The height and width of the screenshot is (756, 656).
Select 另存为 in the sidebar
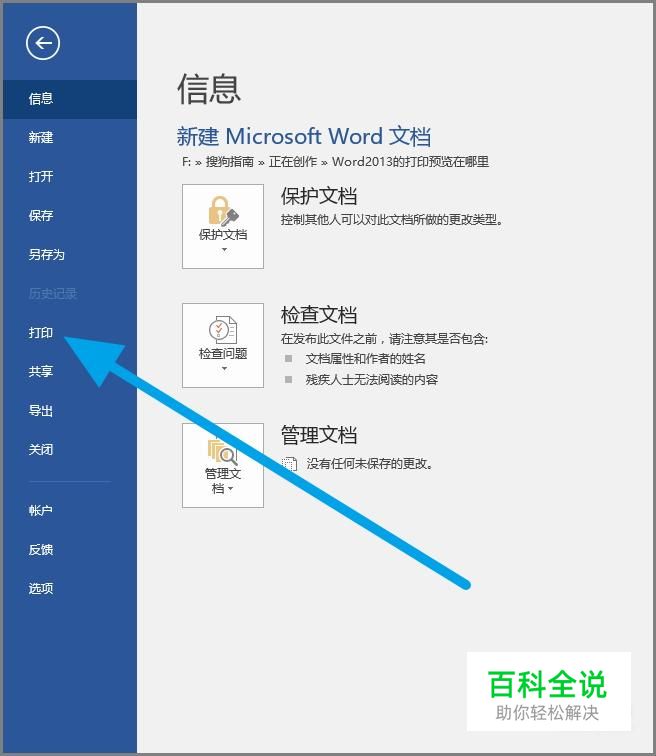[70, 255]
